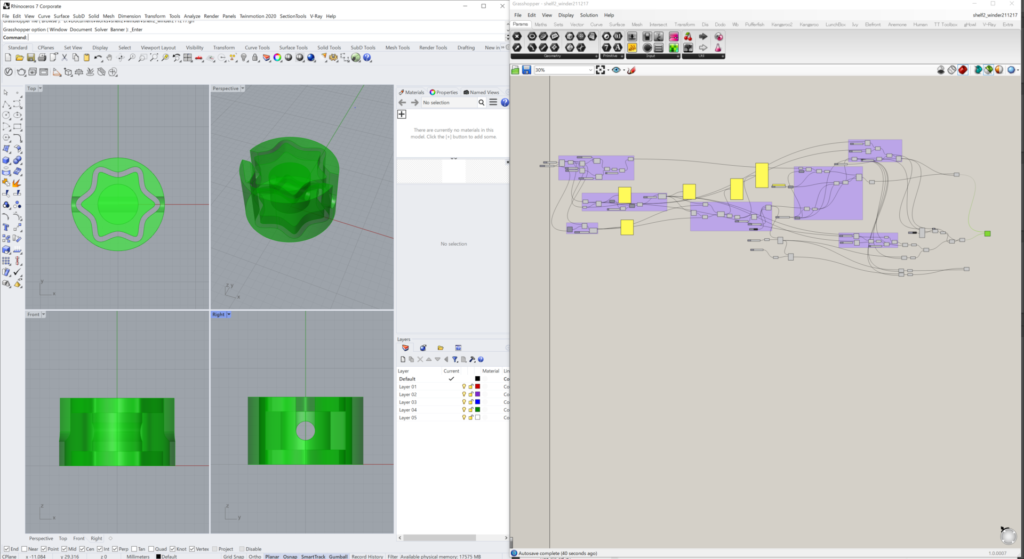Click Grasshopper zoom extents icon
Viewport: 1024px width, 559px height.
(601, 70)
